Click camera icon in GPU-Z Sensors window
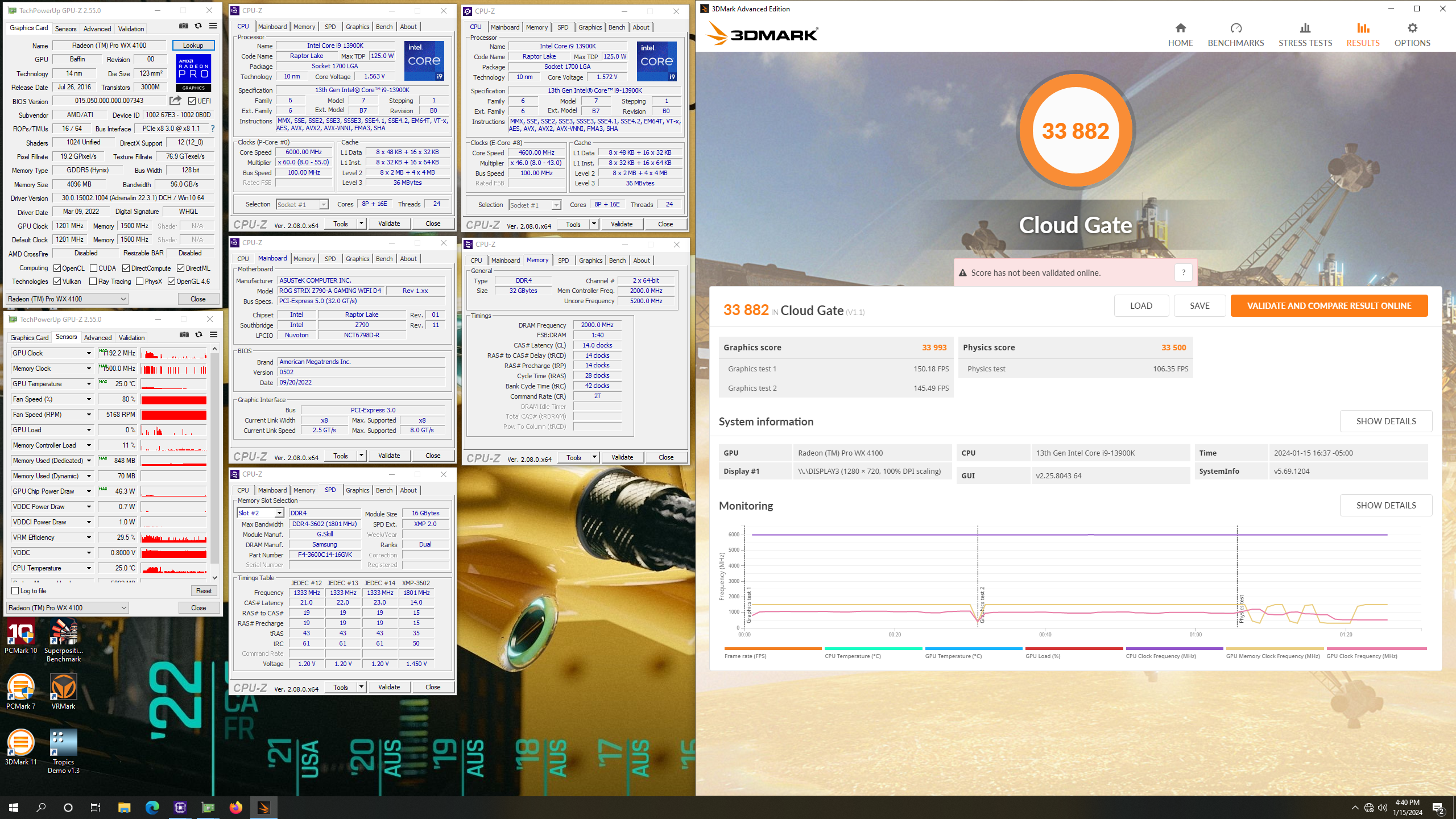Screen dimensions: 1456x819 184,334
